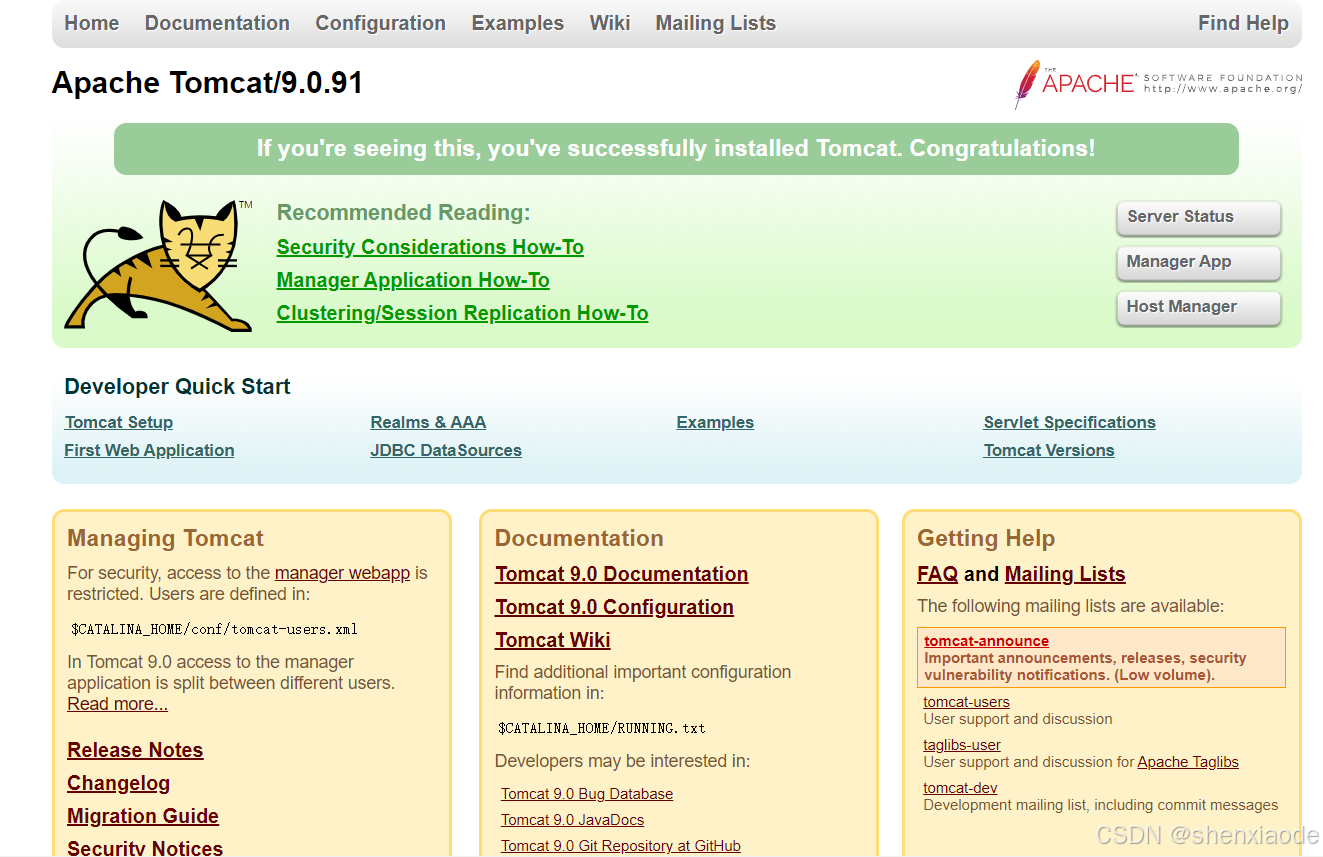This screenshot has width=1323, height=857.
Task: Click the Tomcat cat mascot image
Action: (x=160, y=265)
